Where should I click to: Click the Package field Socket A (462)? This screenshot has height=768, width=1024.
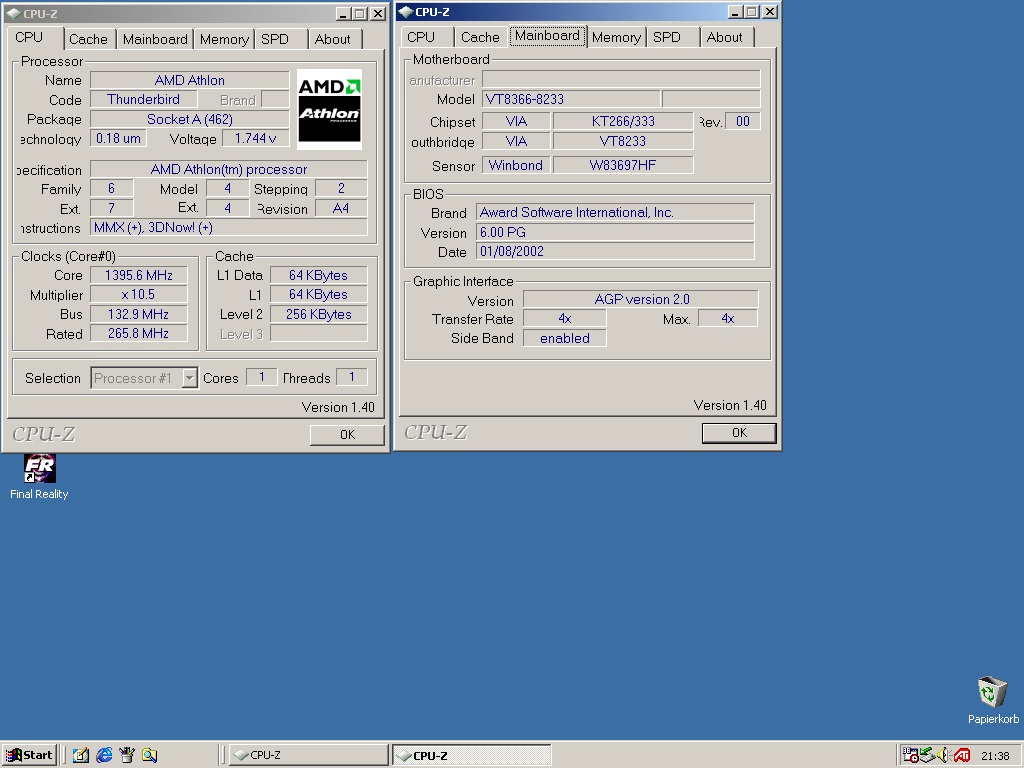pyautogui.click(x=189, y=119)
